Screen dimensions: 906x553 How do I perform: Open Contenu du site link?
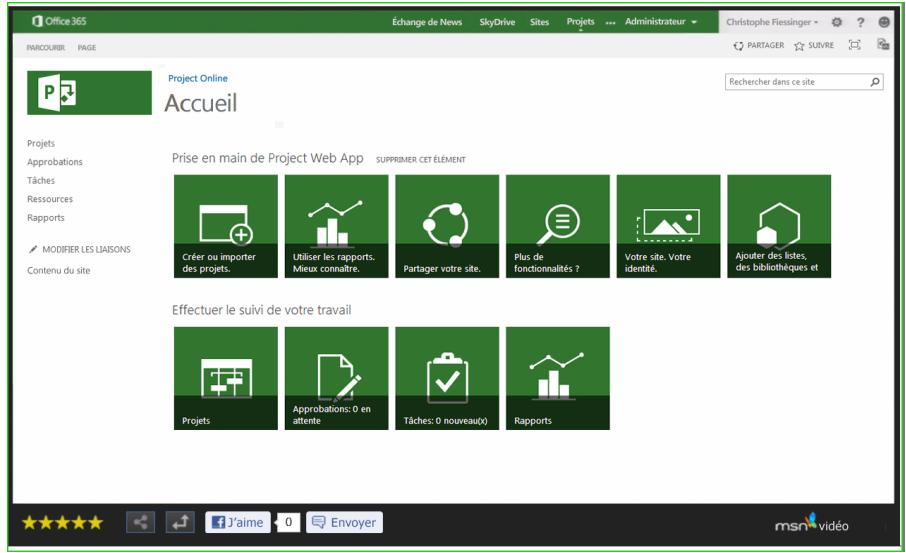pos(58,270)
